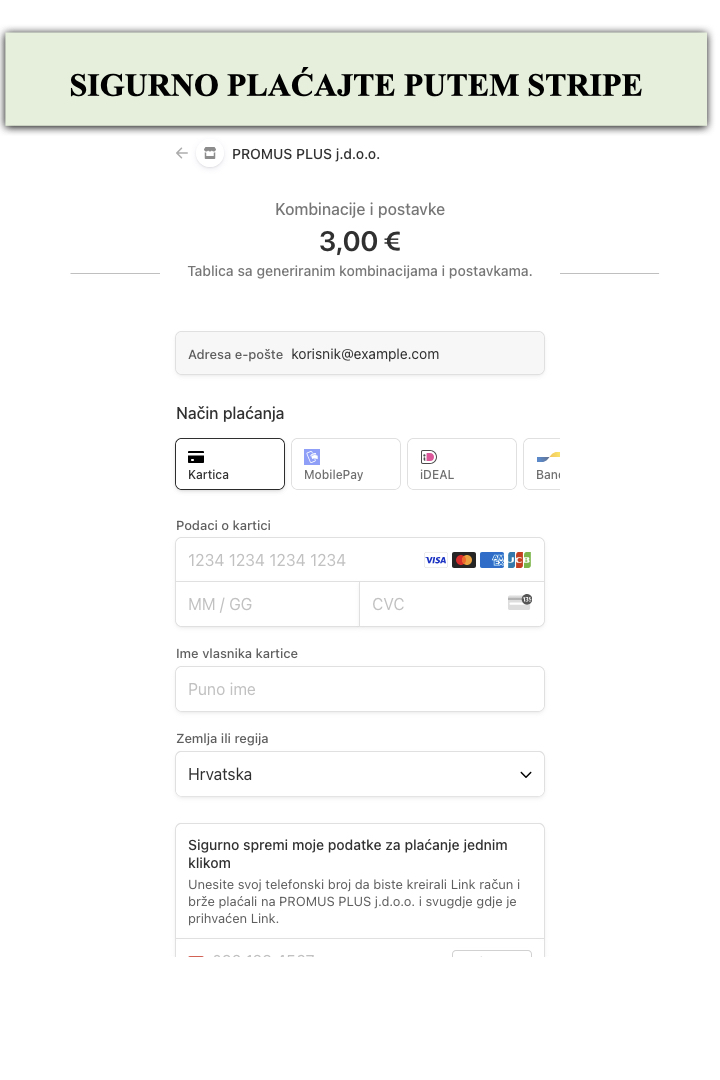Click into the CVC field
This screenshot has width=720, height=1080.
pyautogui.click(x=452, y=604)
